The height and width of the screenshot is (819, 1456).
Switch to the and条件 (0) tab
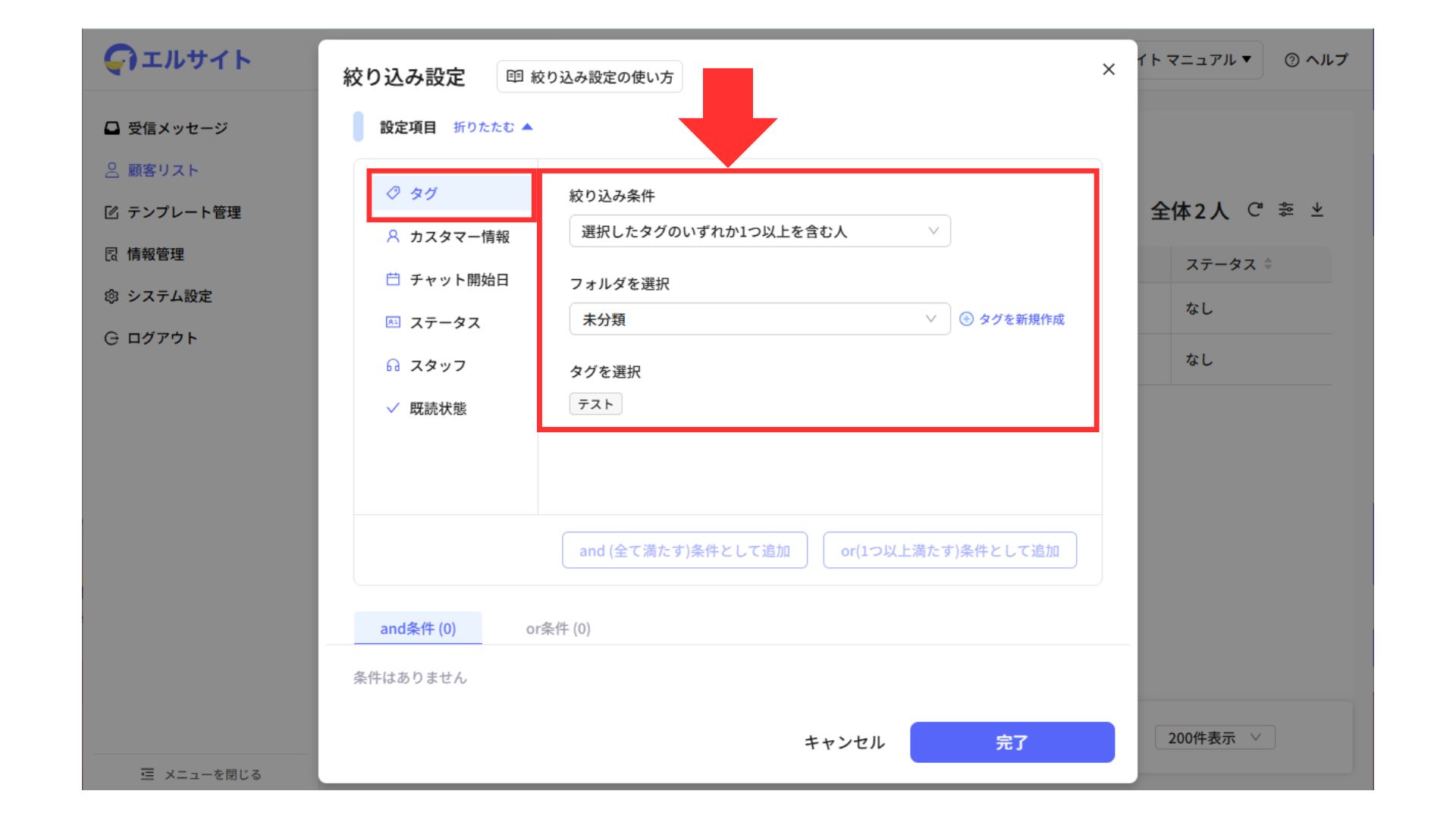418,629
